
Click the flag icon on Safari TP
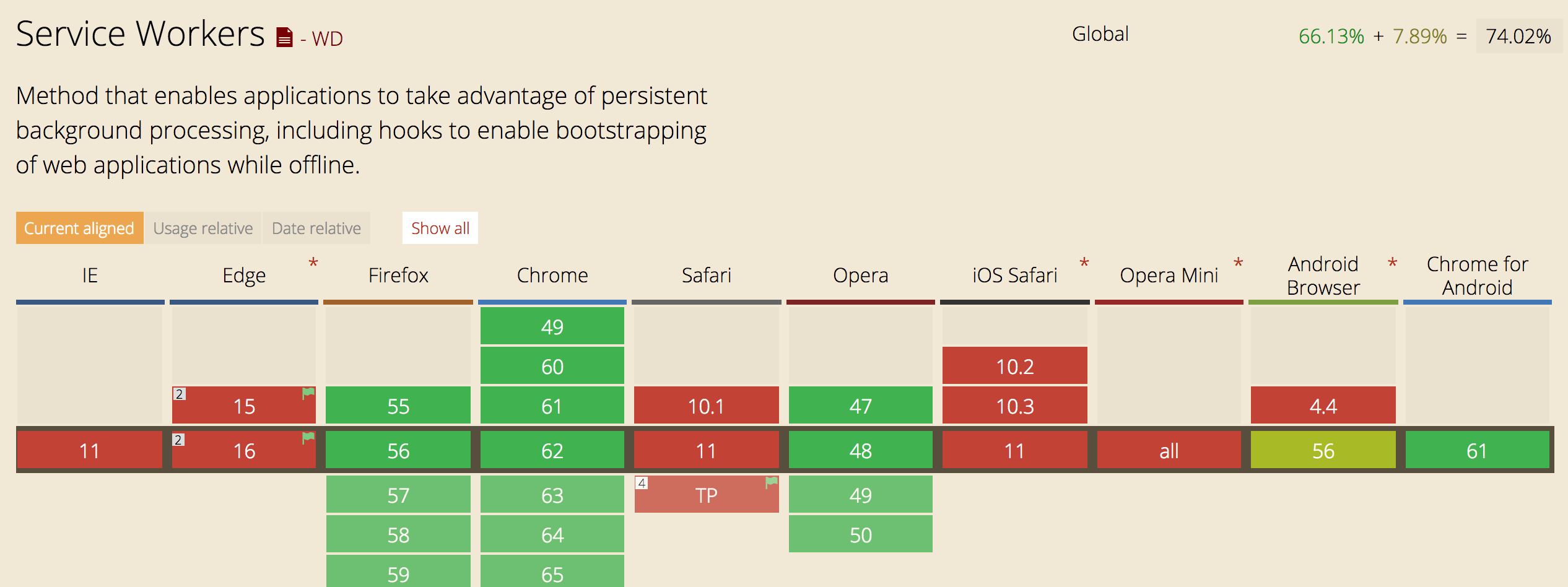click(x=771, y=482)
